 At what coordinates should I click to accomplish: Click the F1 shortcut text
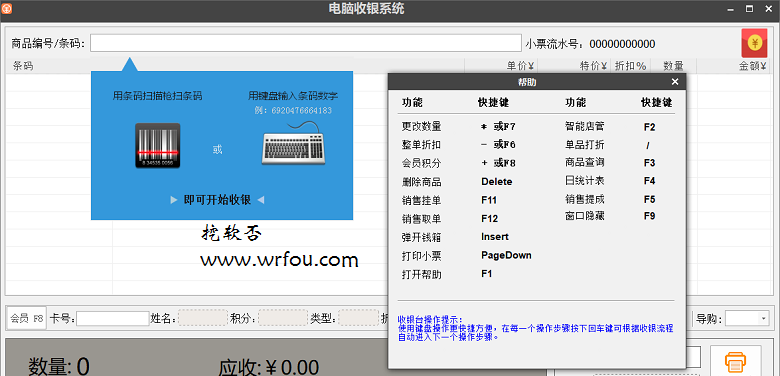486,274
